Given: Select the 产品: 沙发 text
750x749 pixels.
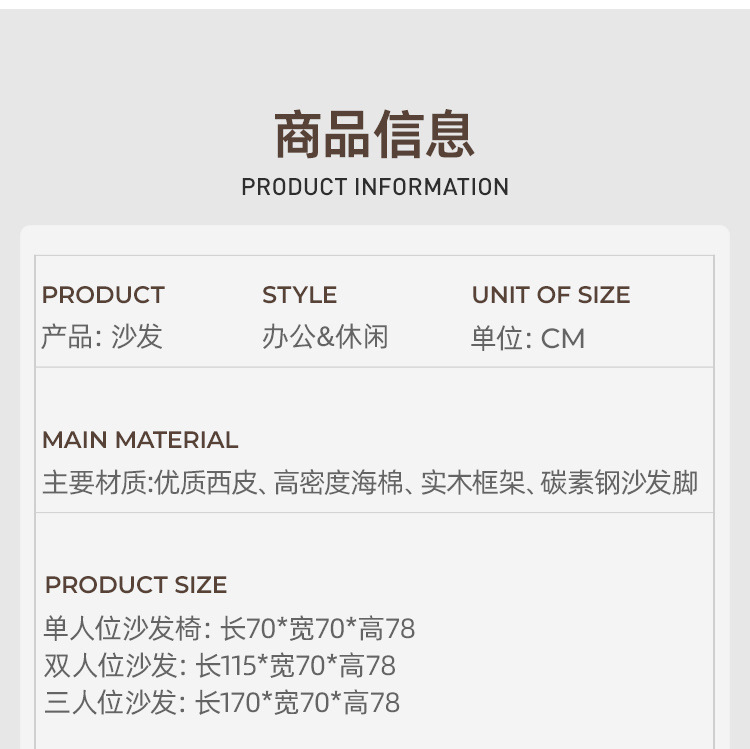Looking at the screenshot, I should click(x=101, y=337).
